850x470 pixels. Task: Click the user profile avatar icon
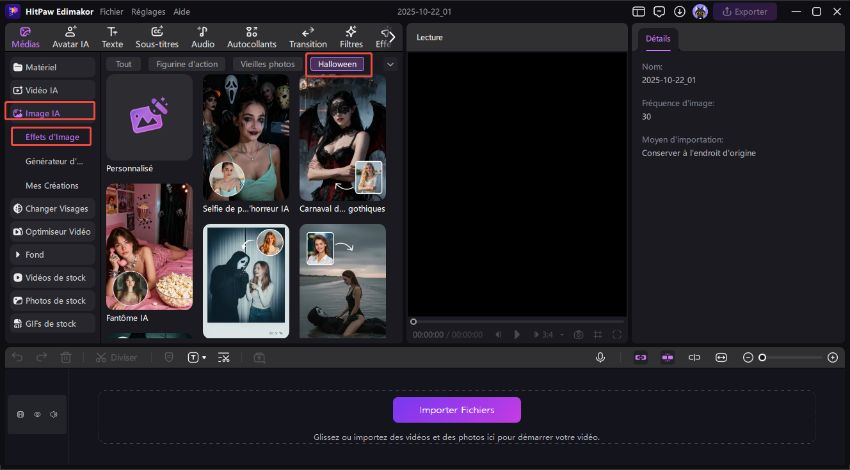tap(700, 12)
